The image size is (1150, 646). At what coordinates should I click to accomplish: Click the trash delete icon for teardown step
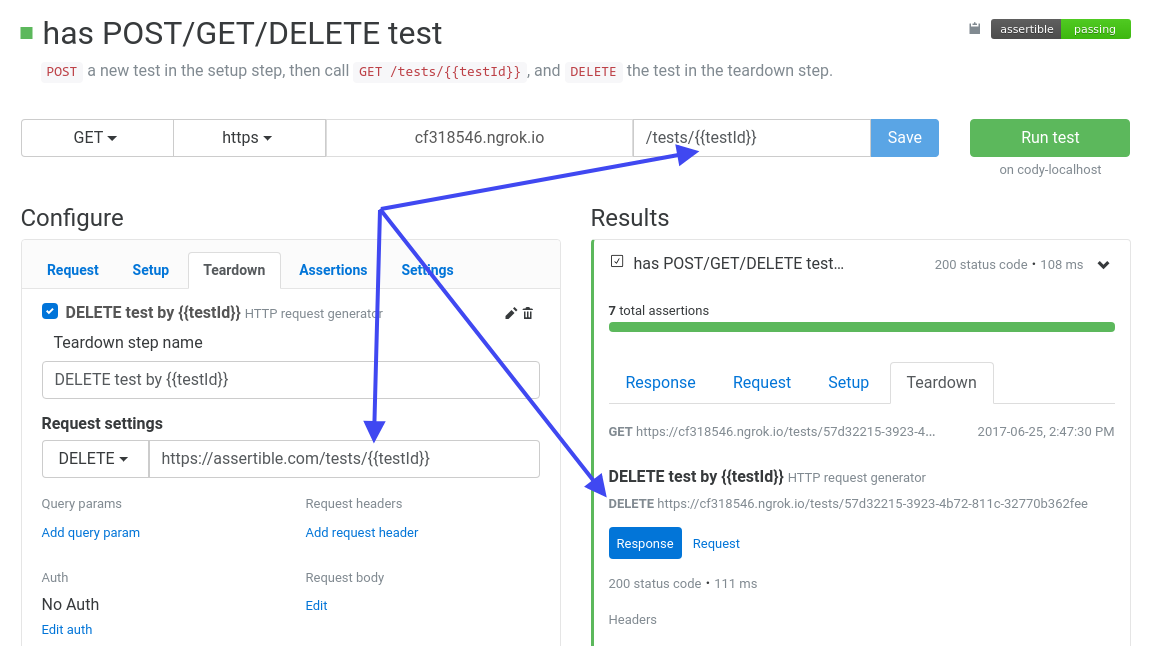pyautogui.click(x=528, y=313)
